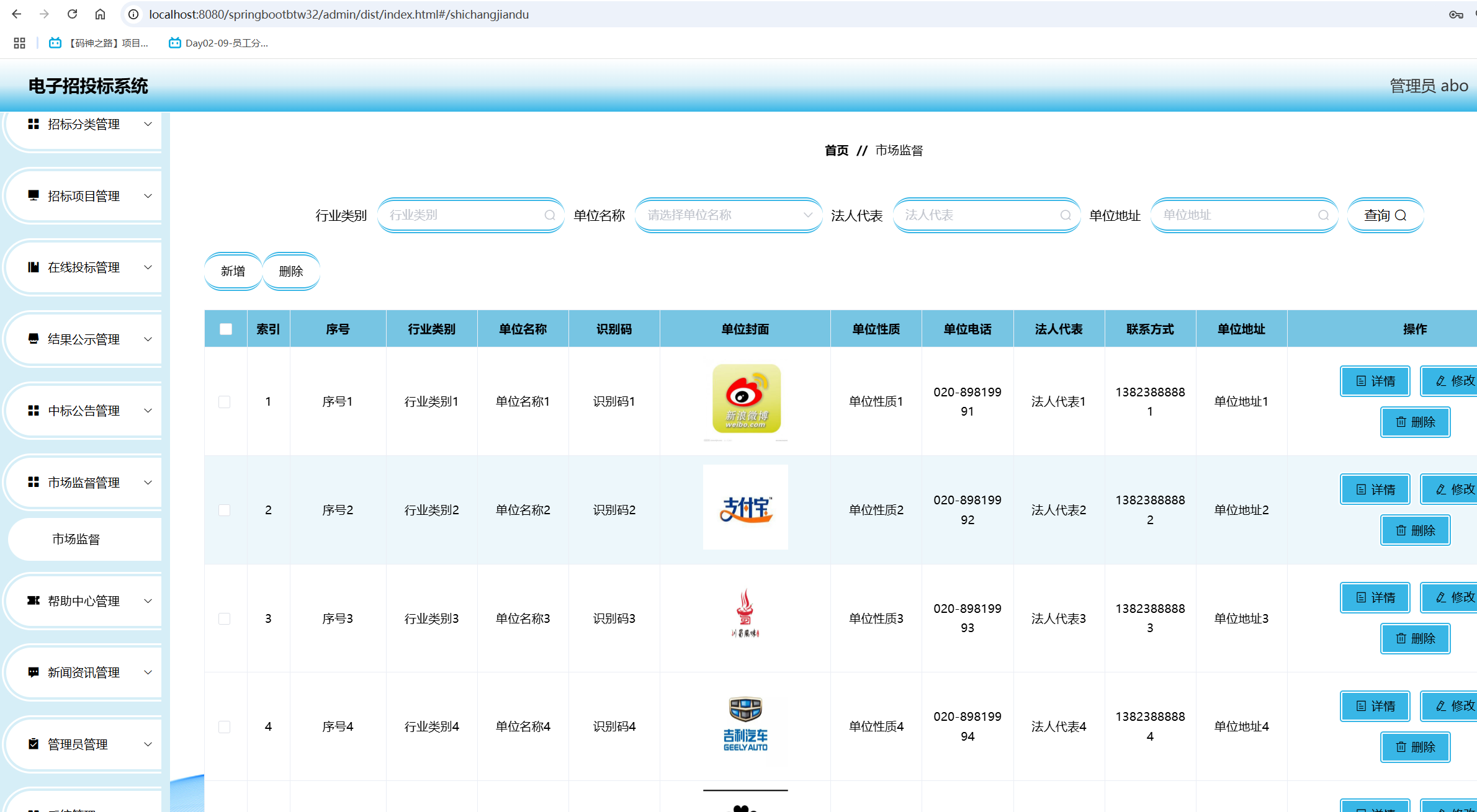Screen dimensions: 1477x812
Task: Click the address bar URL
Action: click(339, 14)
